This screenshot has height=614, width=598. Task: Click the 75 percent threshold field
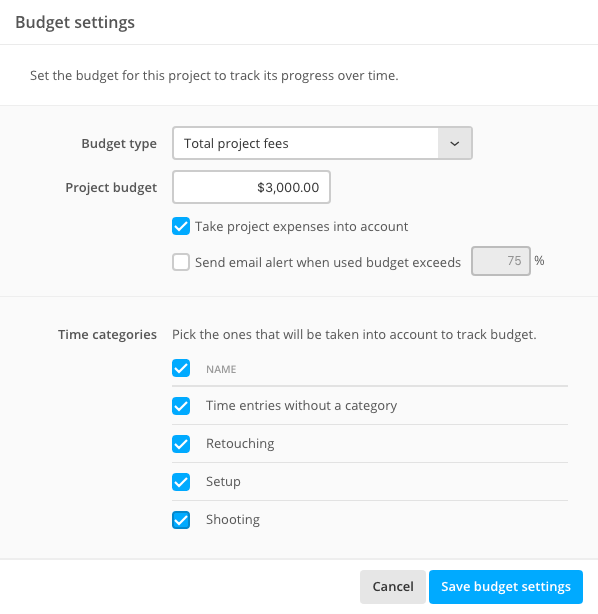[501, 261]
